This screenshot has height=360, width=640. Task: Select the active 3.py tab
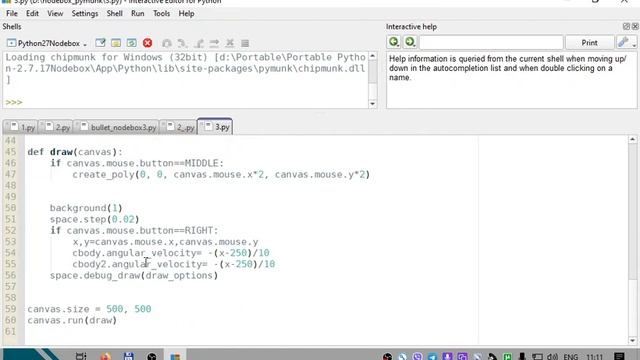(x=215, y=127)
